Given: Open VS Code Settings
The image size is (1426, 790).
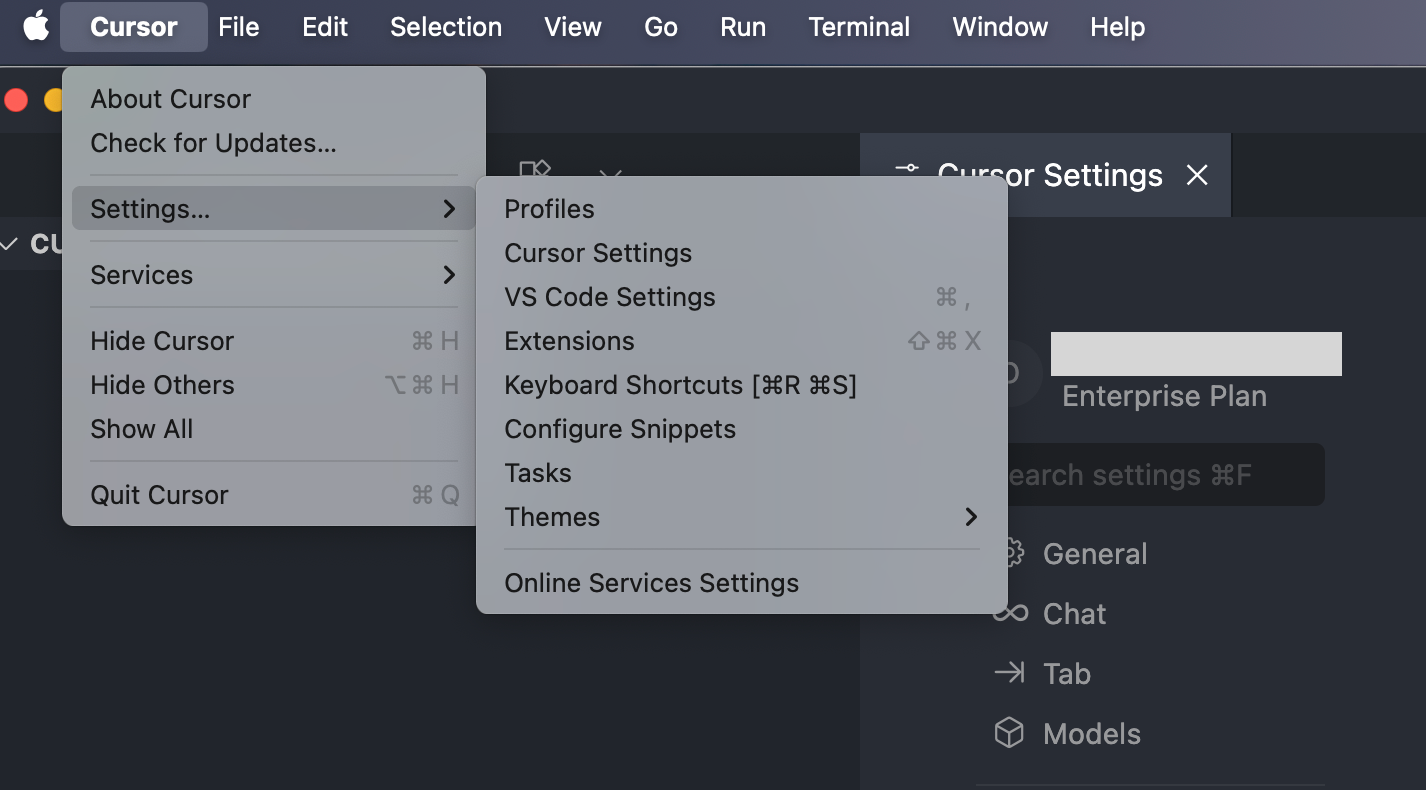Looking at the screenshot, I should (742, 297).
